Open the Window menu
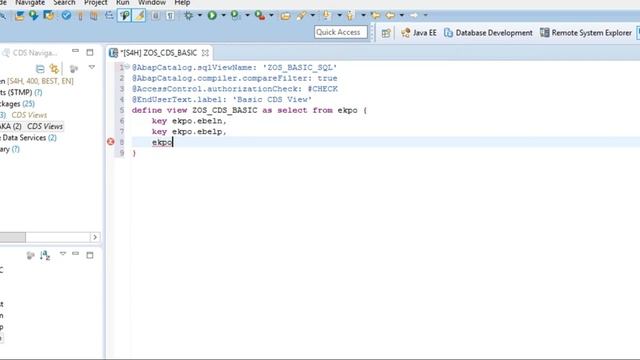Screen dimensions: 640x360 click(152, 3)
